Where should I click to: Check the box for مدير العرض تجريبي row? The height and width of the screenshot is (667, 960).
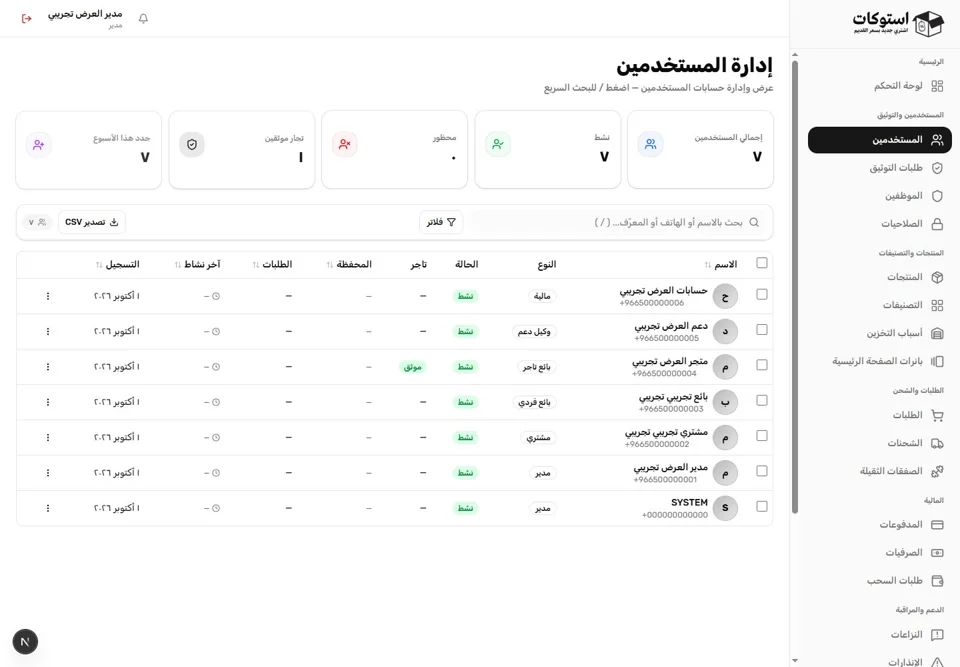(762, 471)
